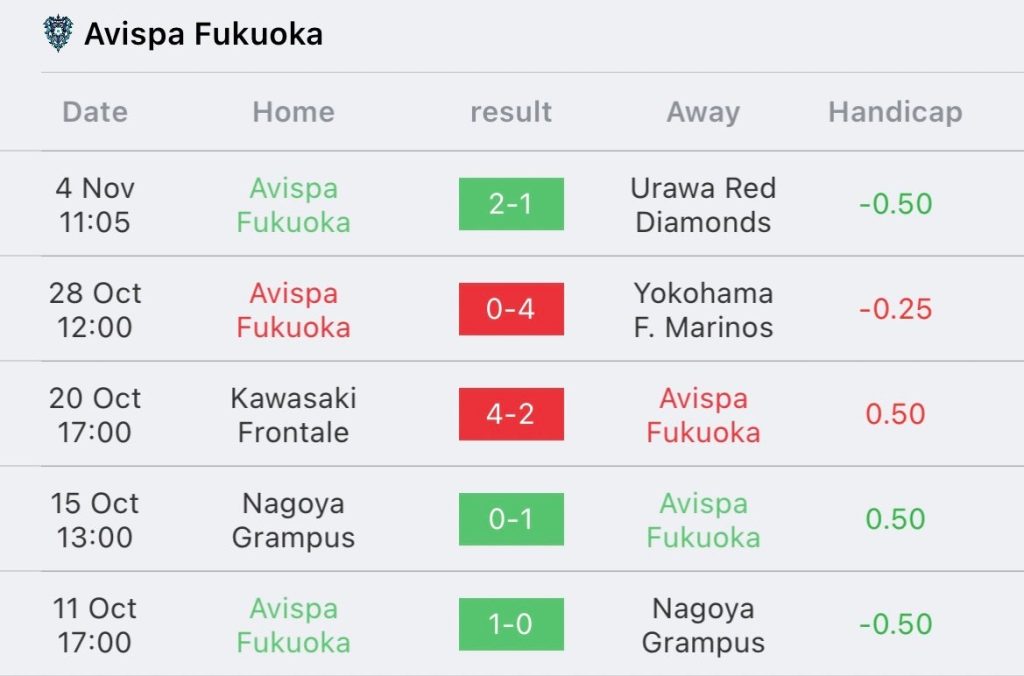Open the red 0-4 result badge
This screenshot has width=1024, height=676.
pyautogui.click(x=511, y=309)
